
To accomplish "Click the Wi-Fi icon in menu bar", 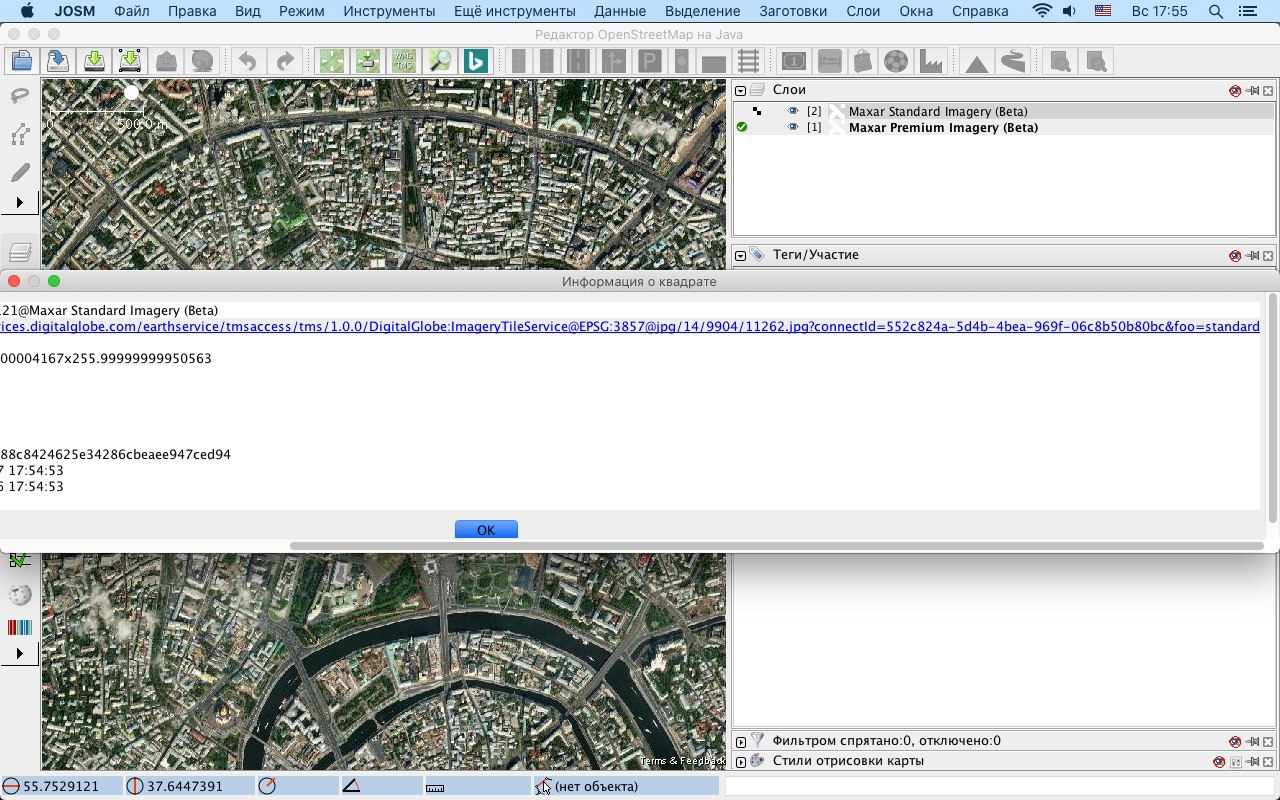I will (x=1043, y=12).
